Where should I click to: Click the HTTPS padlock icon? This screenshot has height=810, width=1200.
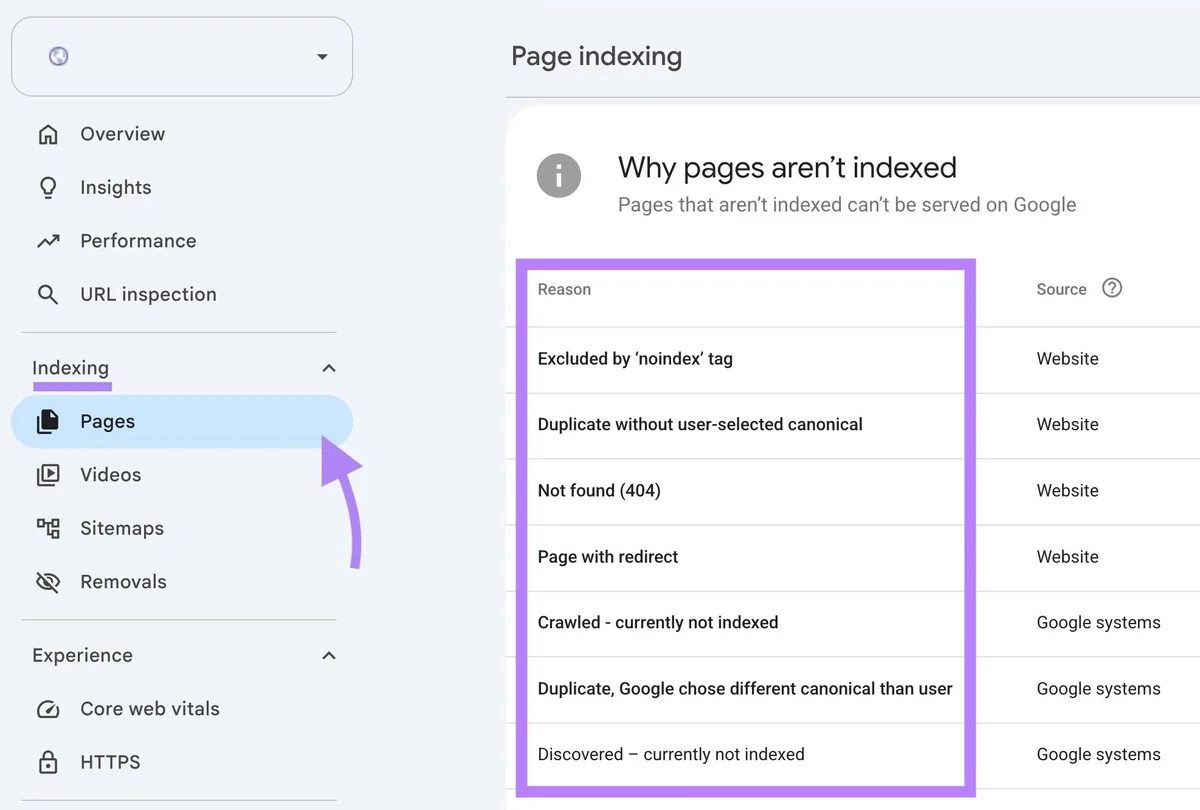48,762
